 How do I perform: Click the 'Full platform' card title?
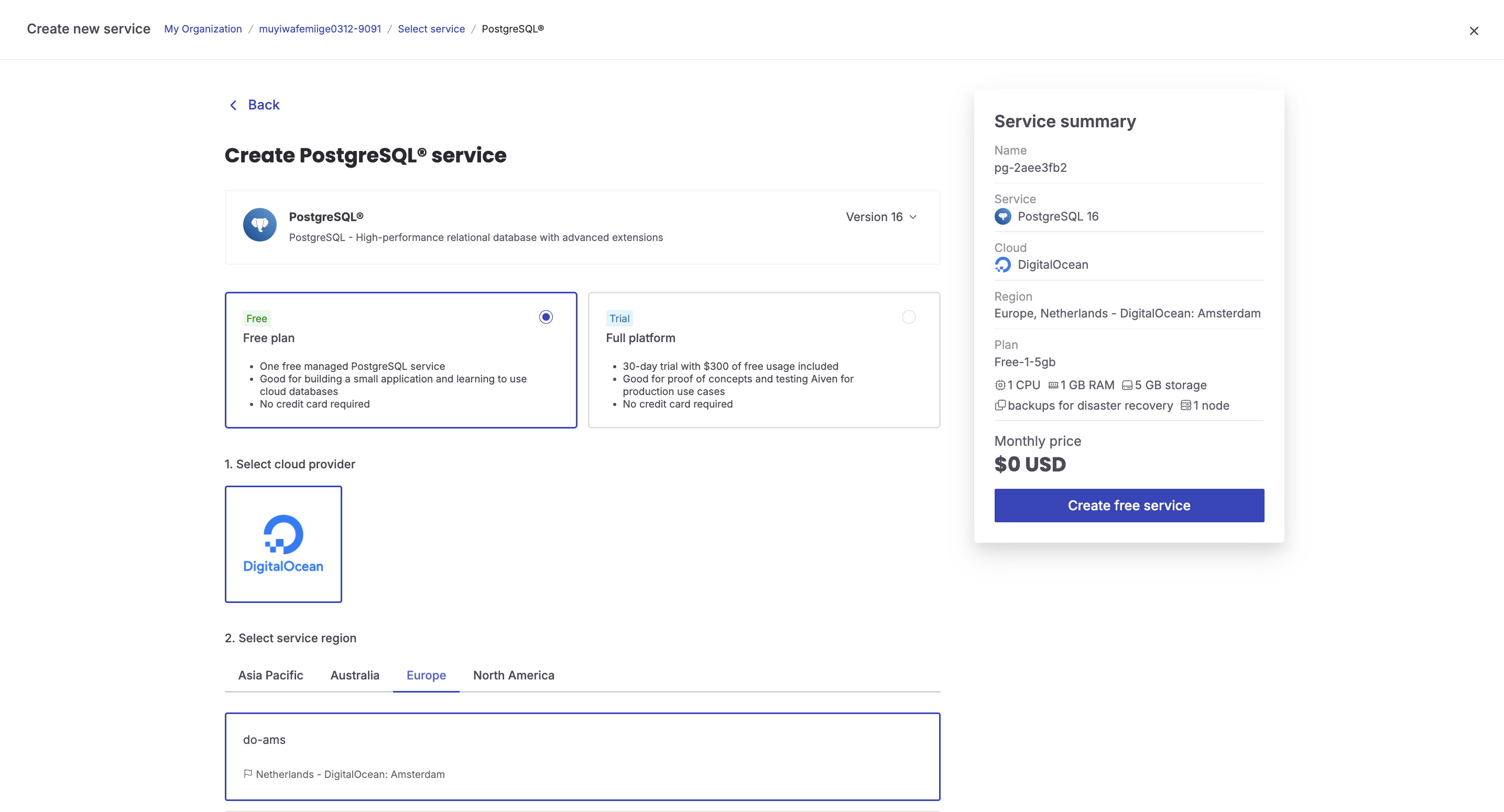click(640, 338)
